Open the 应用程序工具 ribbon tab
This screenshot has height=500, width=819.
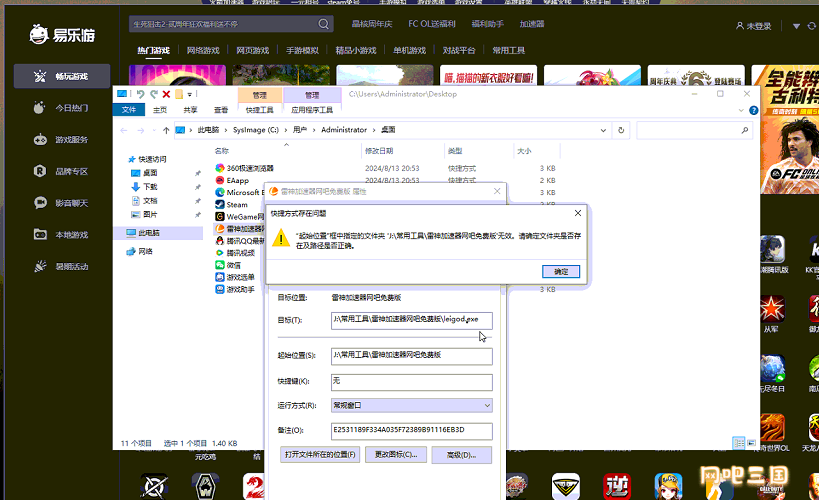coord(312,110)
